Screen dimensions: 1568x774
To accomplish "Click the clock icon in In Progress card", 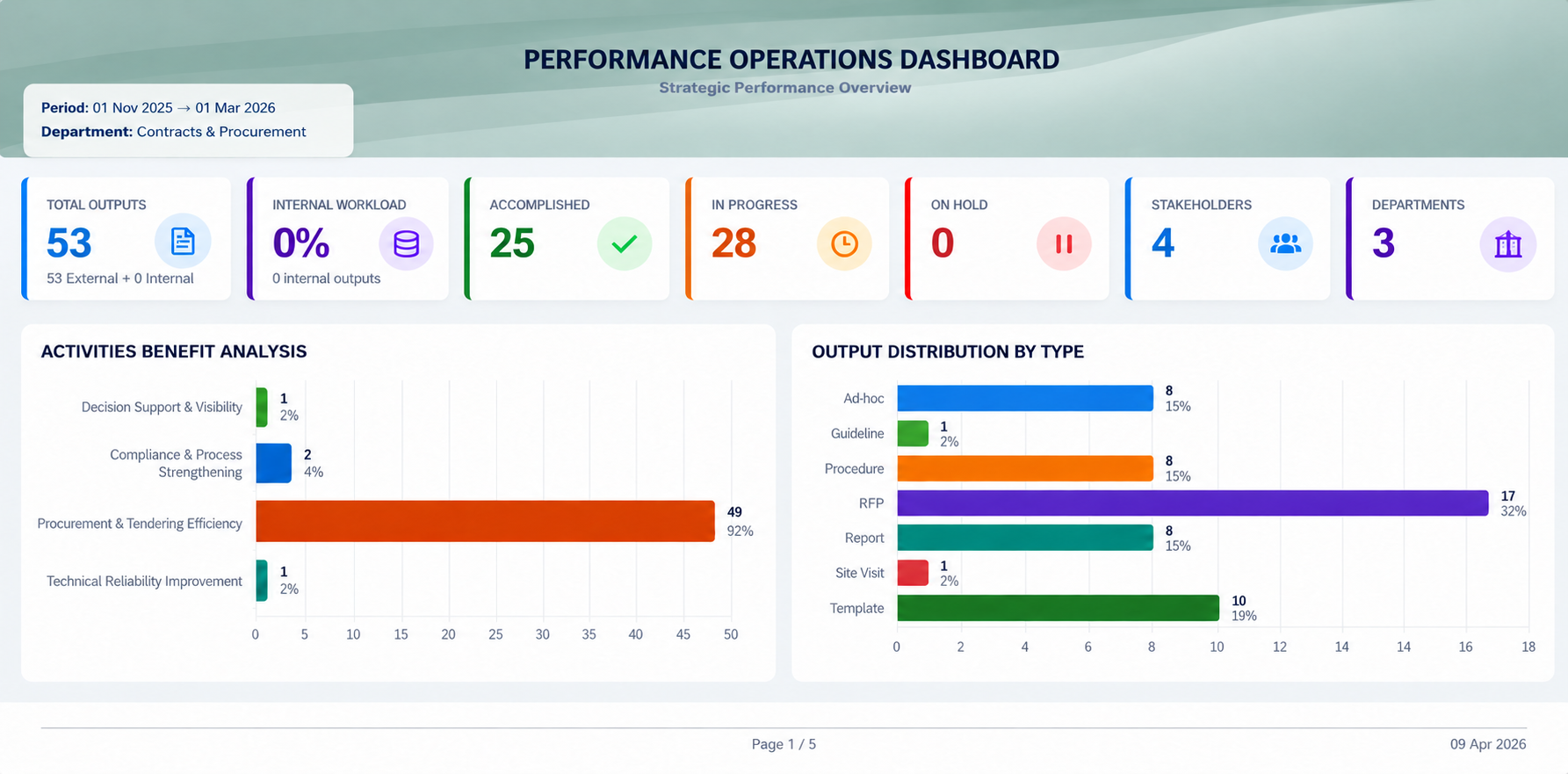I will pyautogui.click(x=844, y=243).
